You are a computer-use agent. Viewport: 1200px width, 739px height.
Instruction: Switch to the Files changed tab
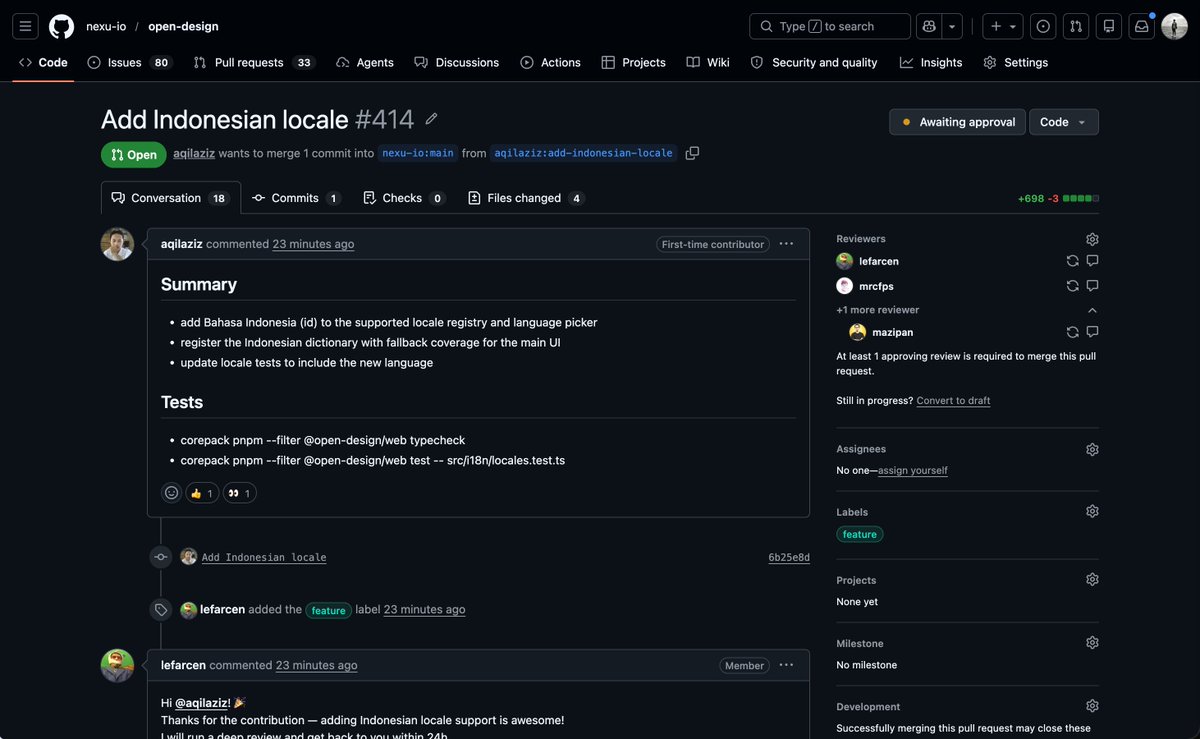[x=526, y=198]
